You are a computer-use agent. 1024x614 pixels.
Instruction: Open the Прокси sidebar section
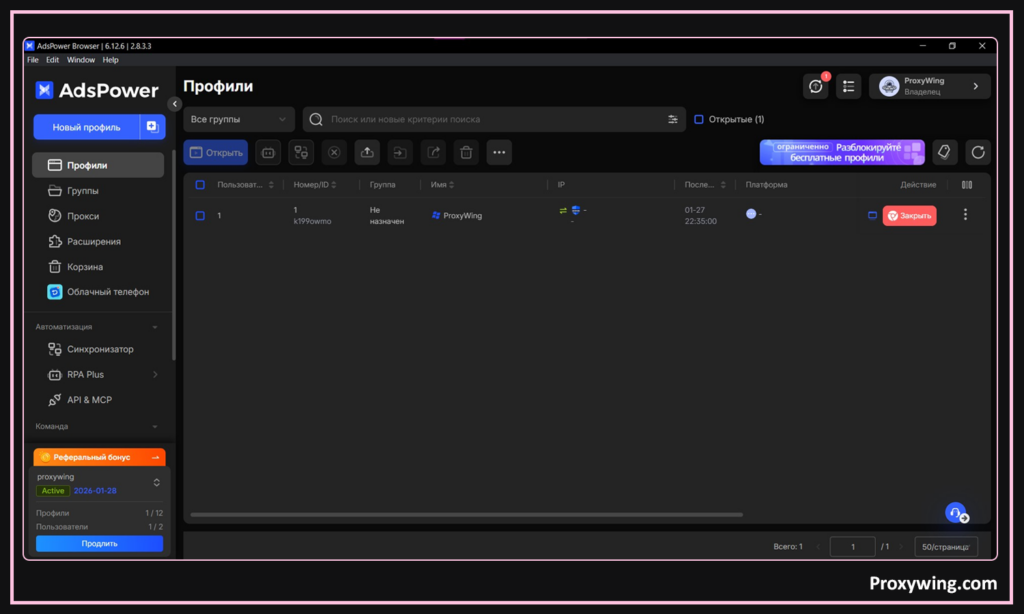[x=83, y=216]
